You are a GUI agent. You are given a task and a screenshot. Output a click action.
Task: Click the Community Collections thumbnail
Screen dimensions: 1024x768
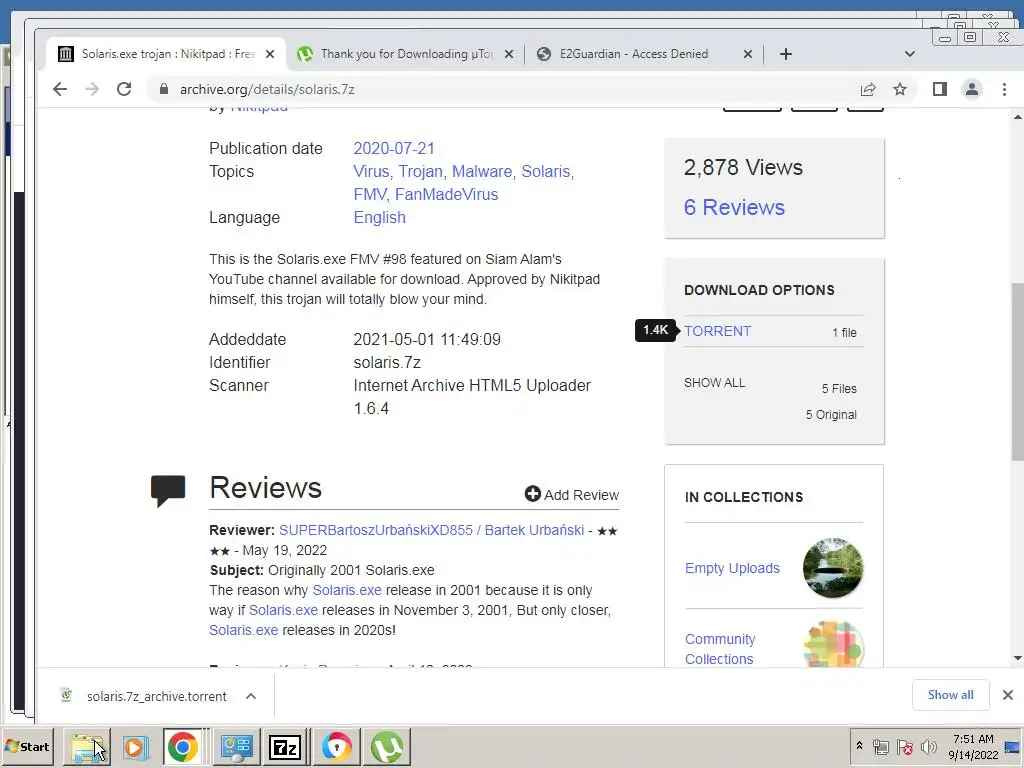(833, 644)
